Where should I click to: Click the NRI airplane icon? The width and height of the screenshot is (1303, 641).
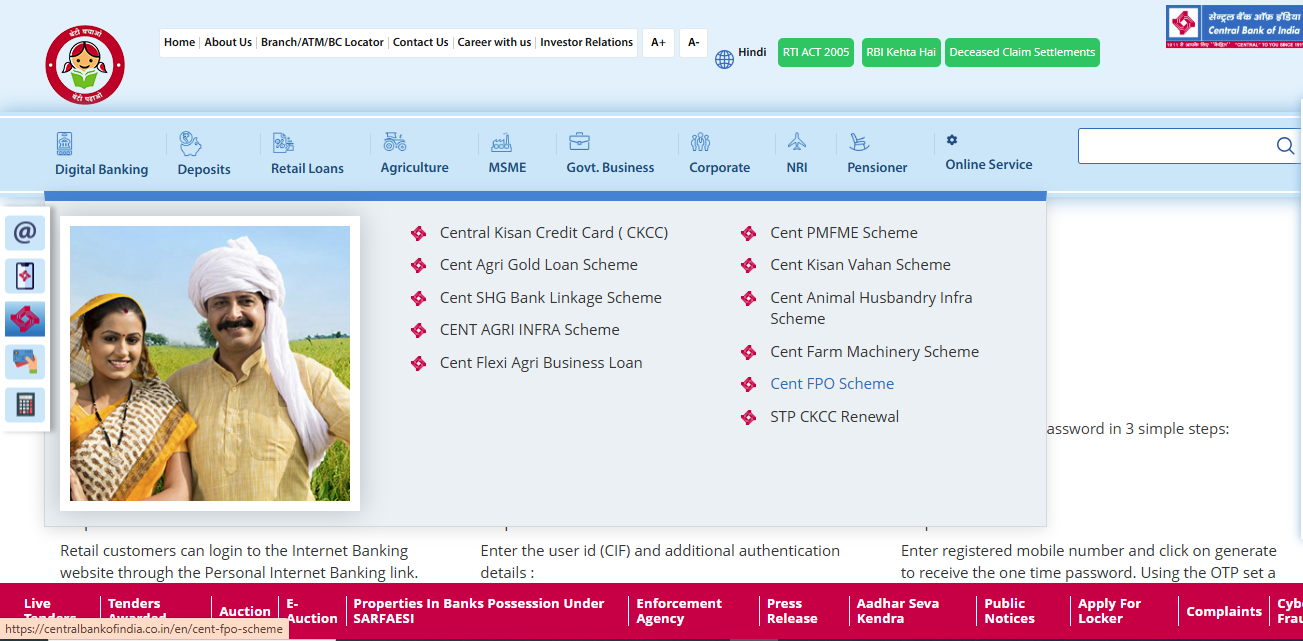tap(796, 141)
